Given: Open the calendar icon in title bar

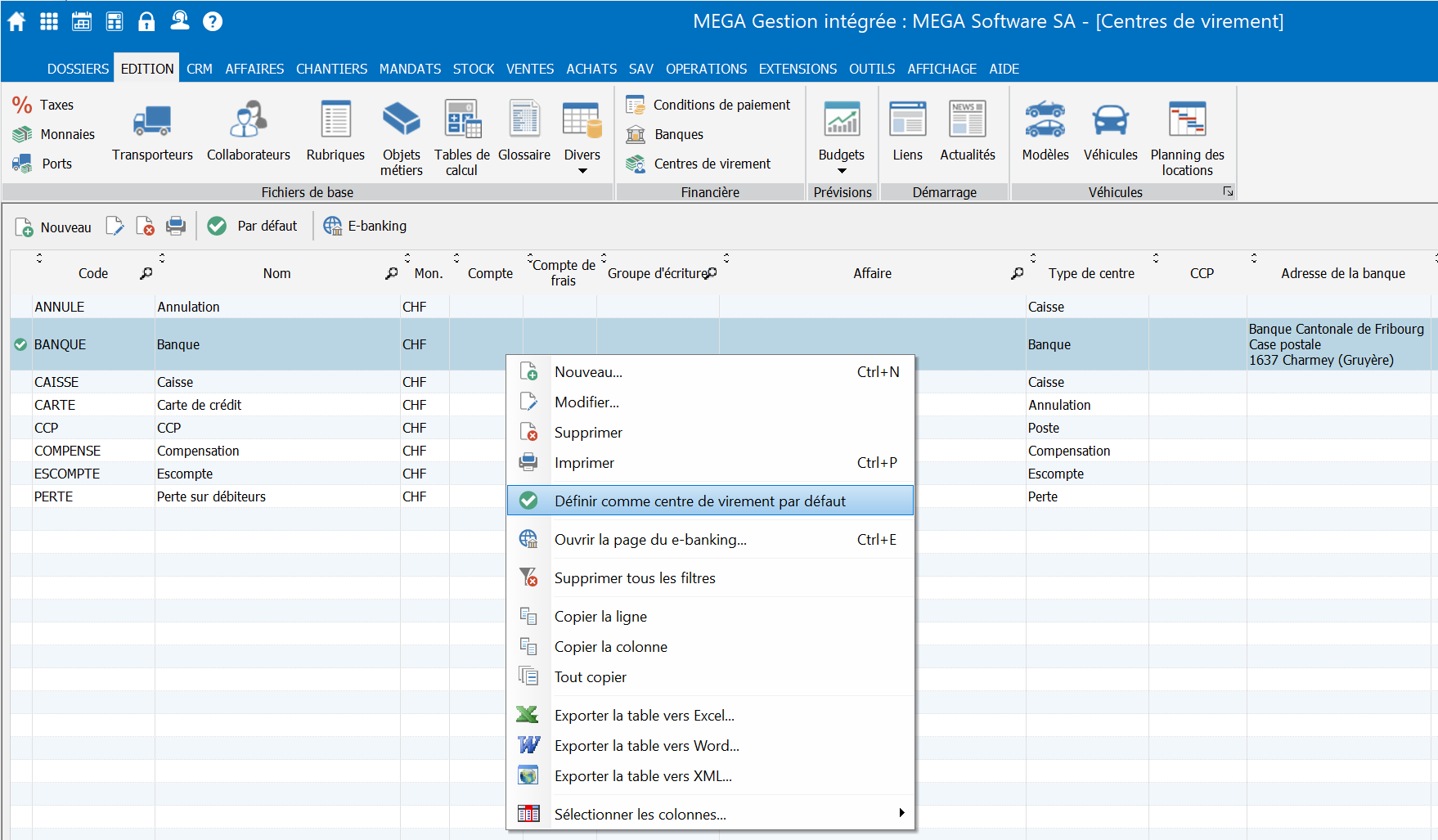Looking at the screenshot, I should coord(82,21).
